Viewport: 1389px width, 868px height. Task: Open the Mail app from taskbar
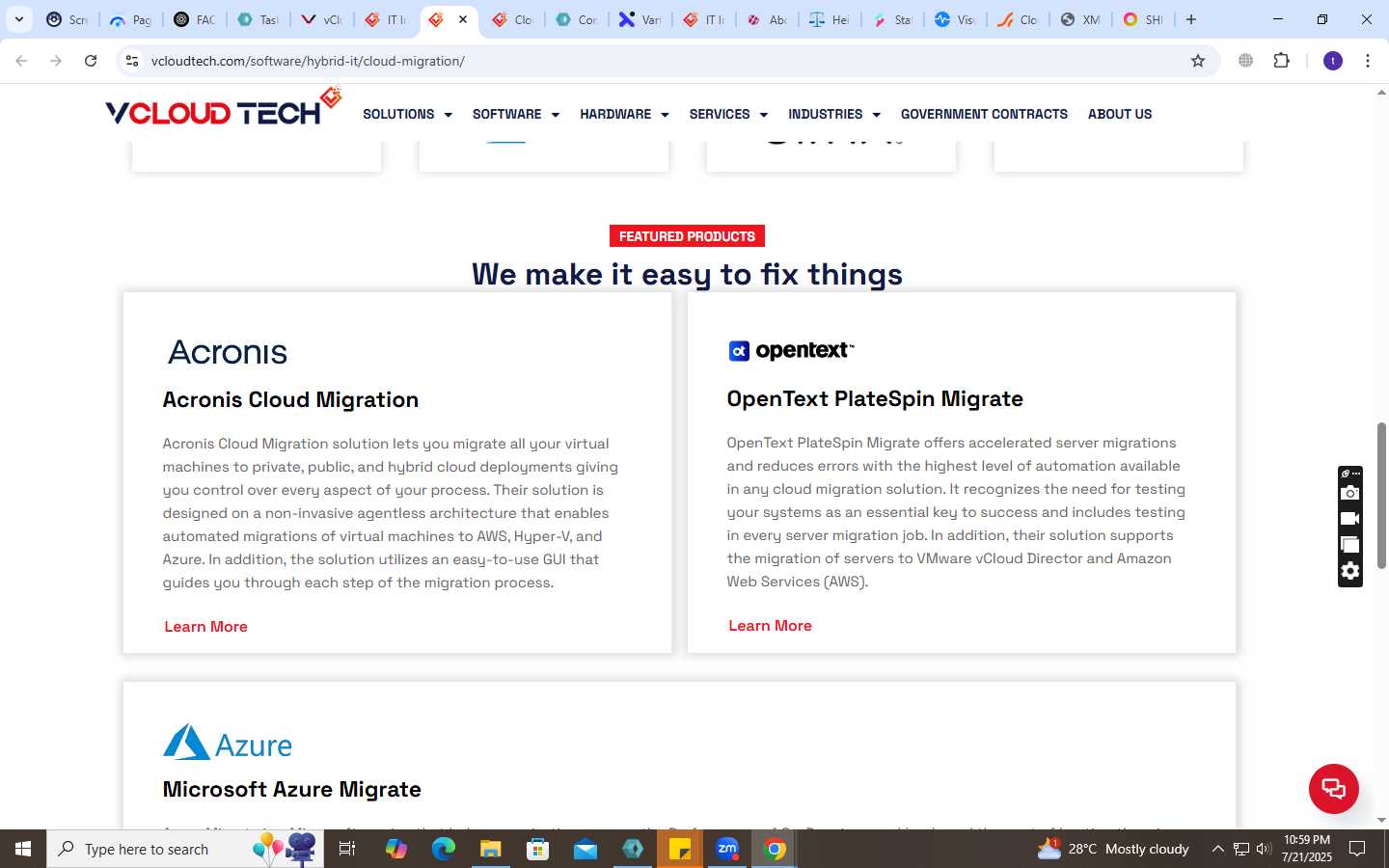coord(586,849)
